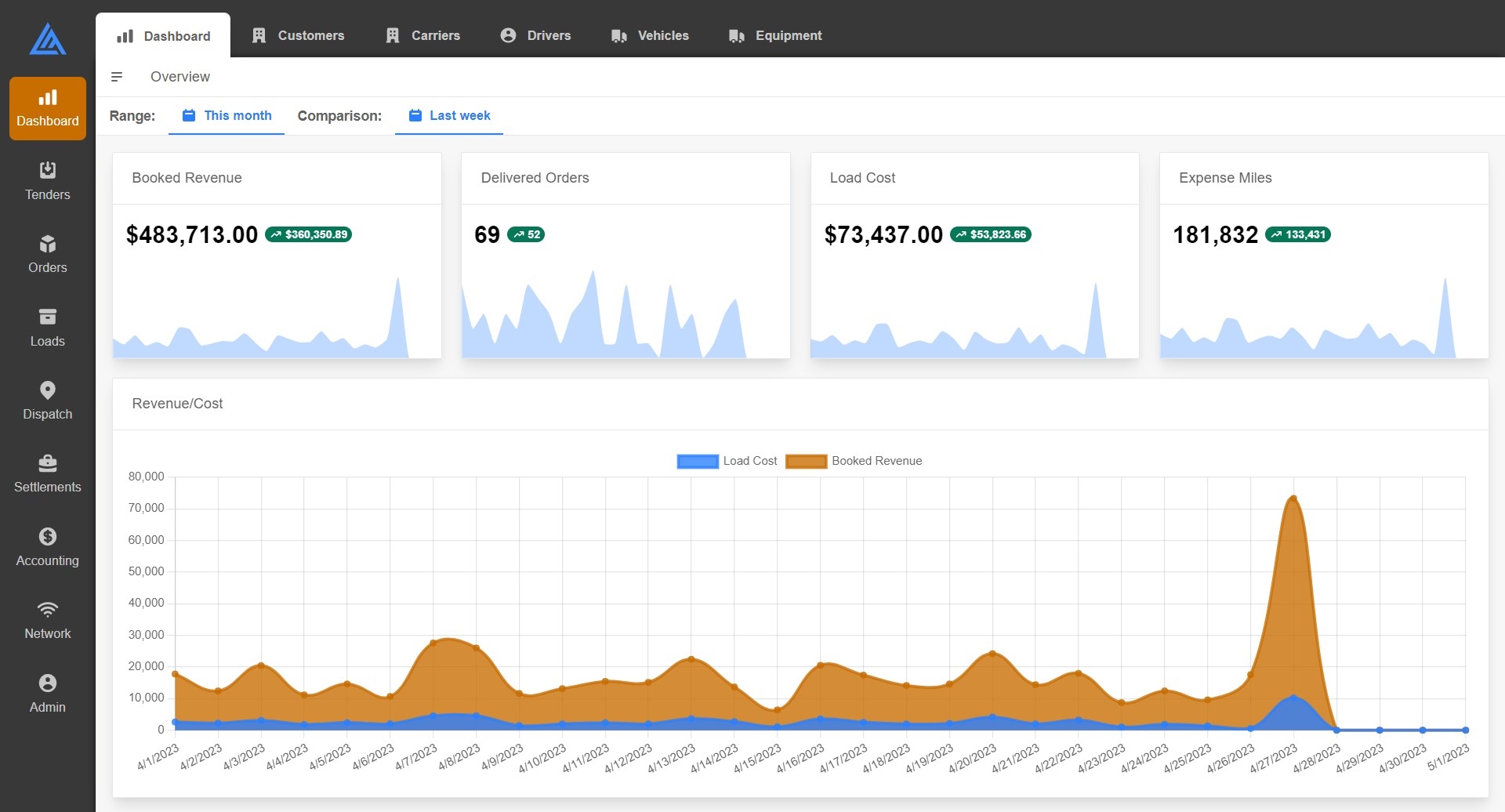Switch to the Customers tab label

click(x=311, y=35)
